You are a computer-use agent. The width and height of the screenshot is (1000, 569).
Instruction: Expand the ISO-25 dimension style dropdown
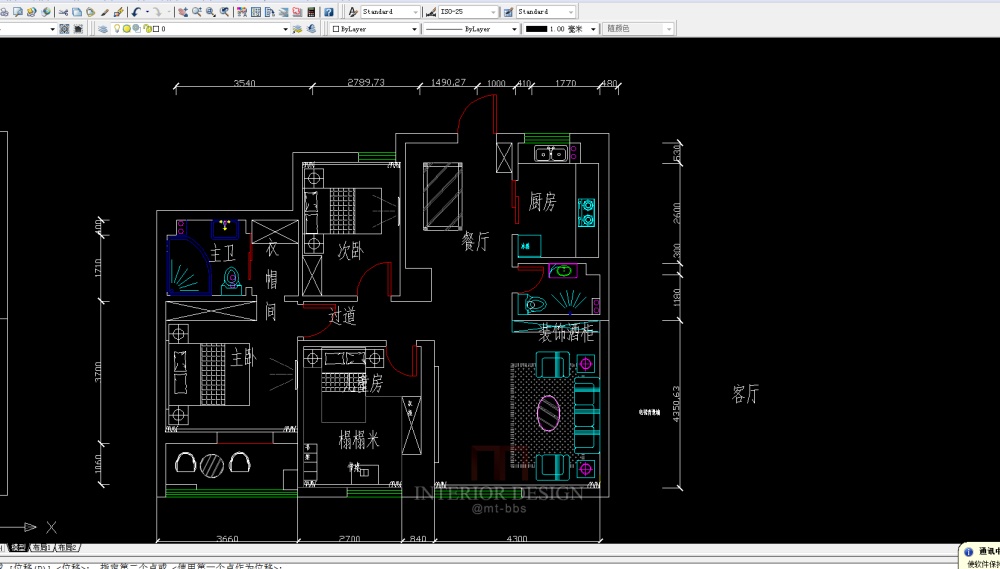(x=468, y=12)
